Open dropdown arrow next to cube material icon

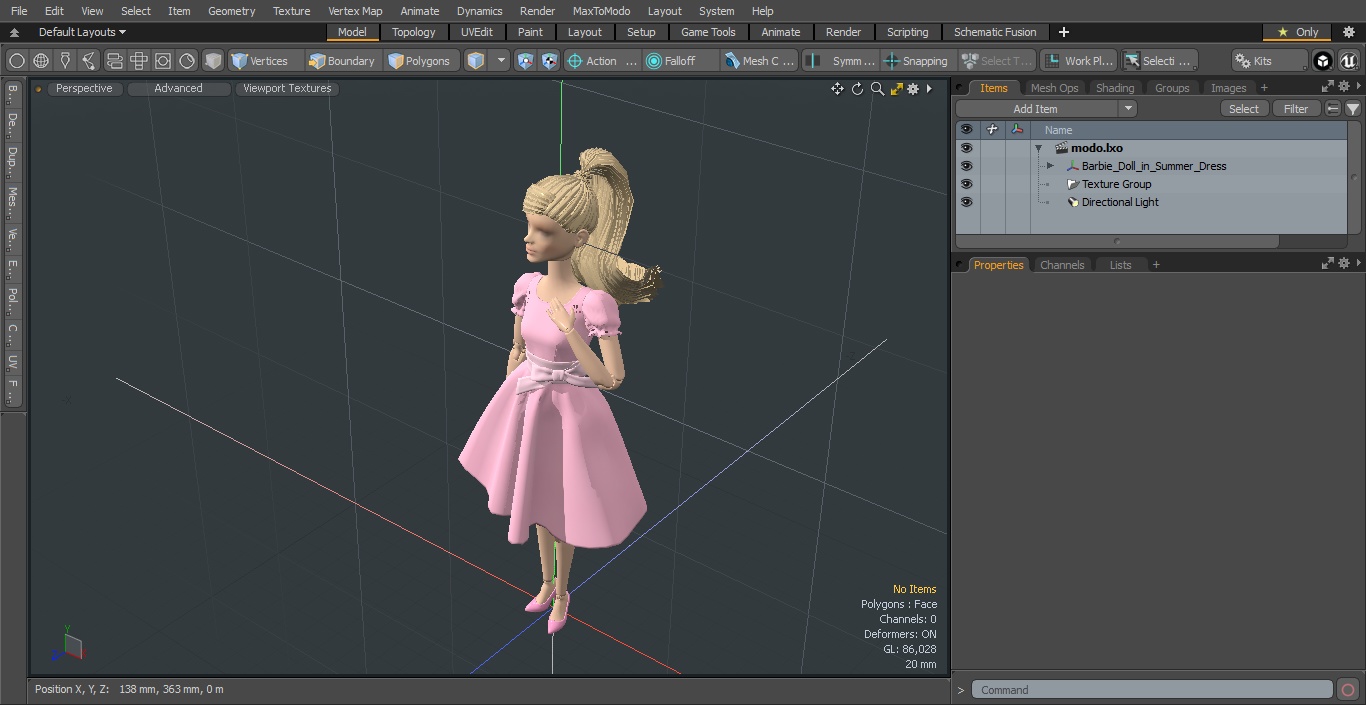coord(502,61)
